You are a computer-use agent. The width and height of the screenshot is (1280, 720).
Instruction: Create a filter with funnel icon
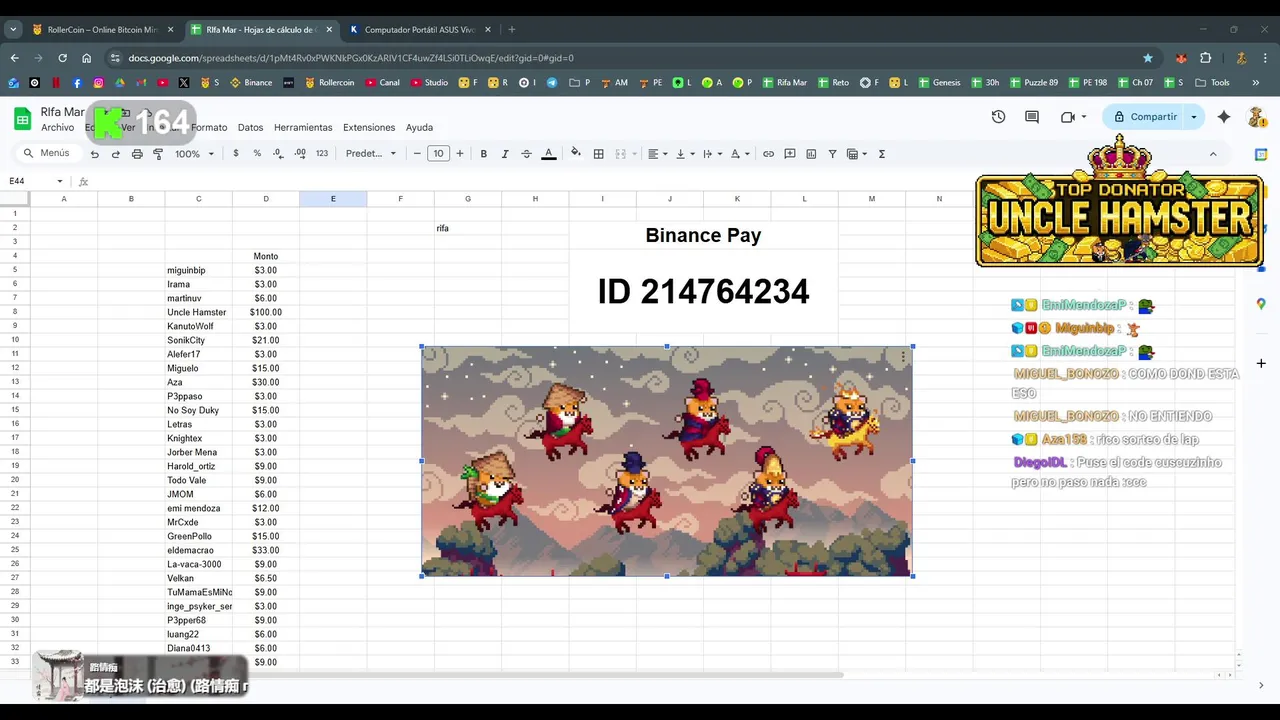(832, 154)
